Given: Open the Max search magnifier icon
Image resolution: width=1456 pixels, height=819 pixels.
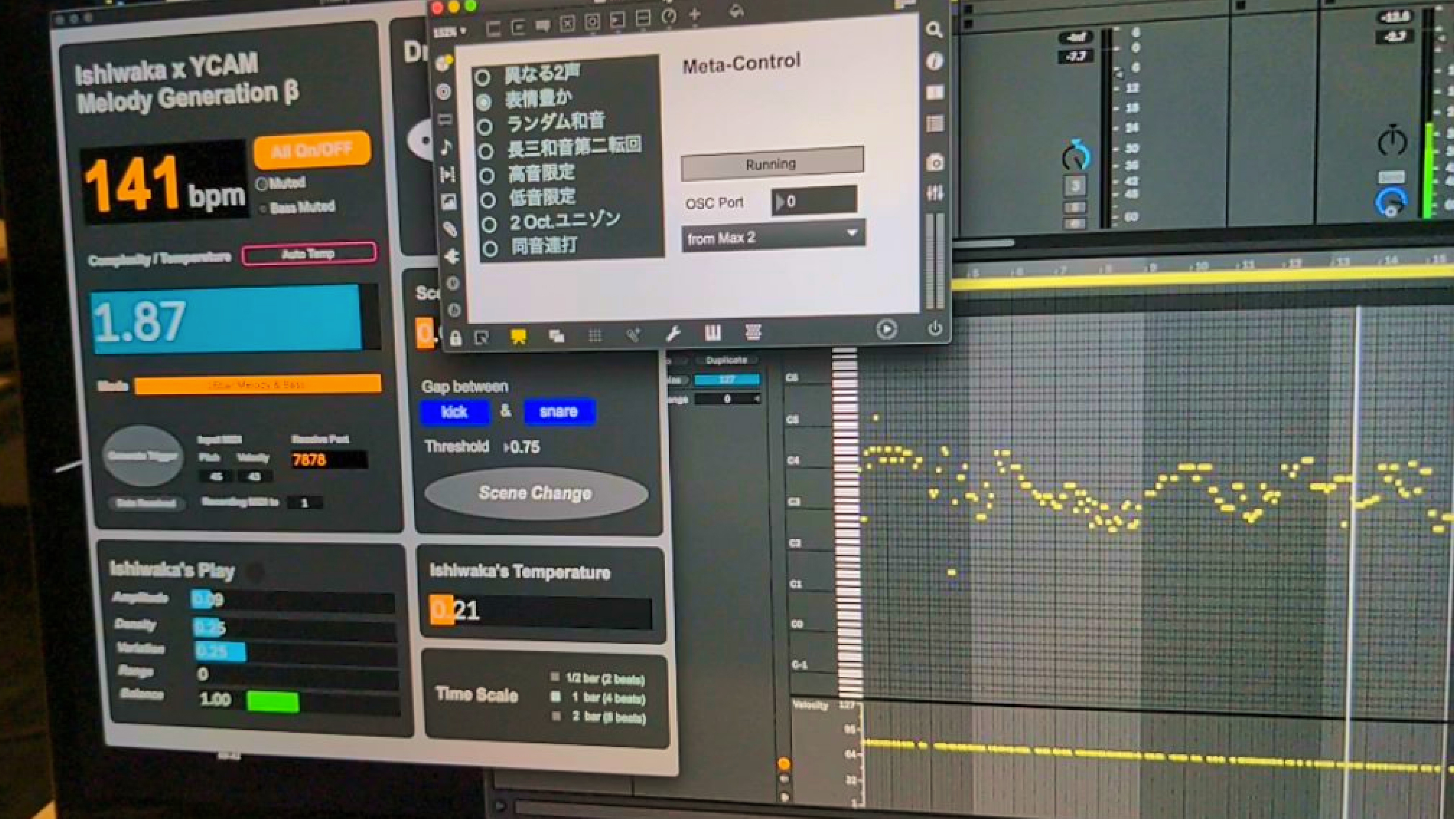Looking at the screenshot, I should tap(934, 30).
